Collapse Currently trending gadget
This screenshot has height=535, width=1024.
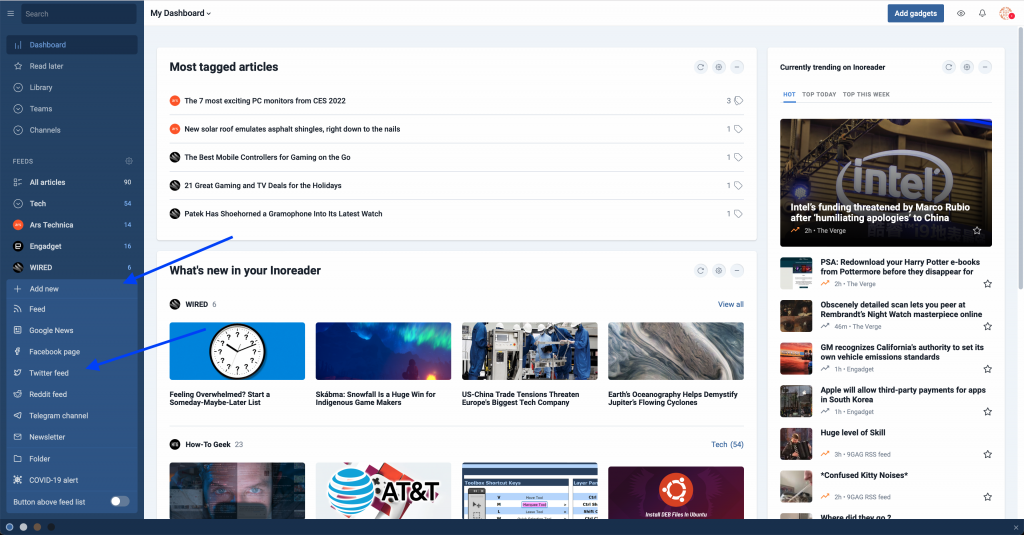(x=985, y=67)
